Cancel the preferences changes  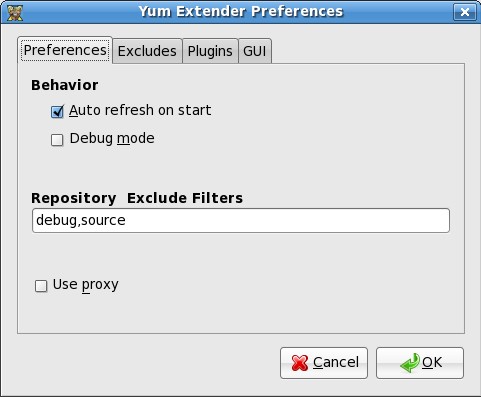click(324, 363)
